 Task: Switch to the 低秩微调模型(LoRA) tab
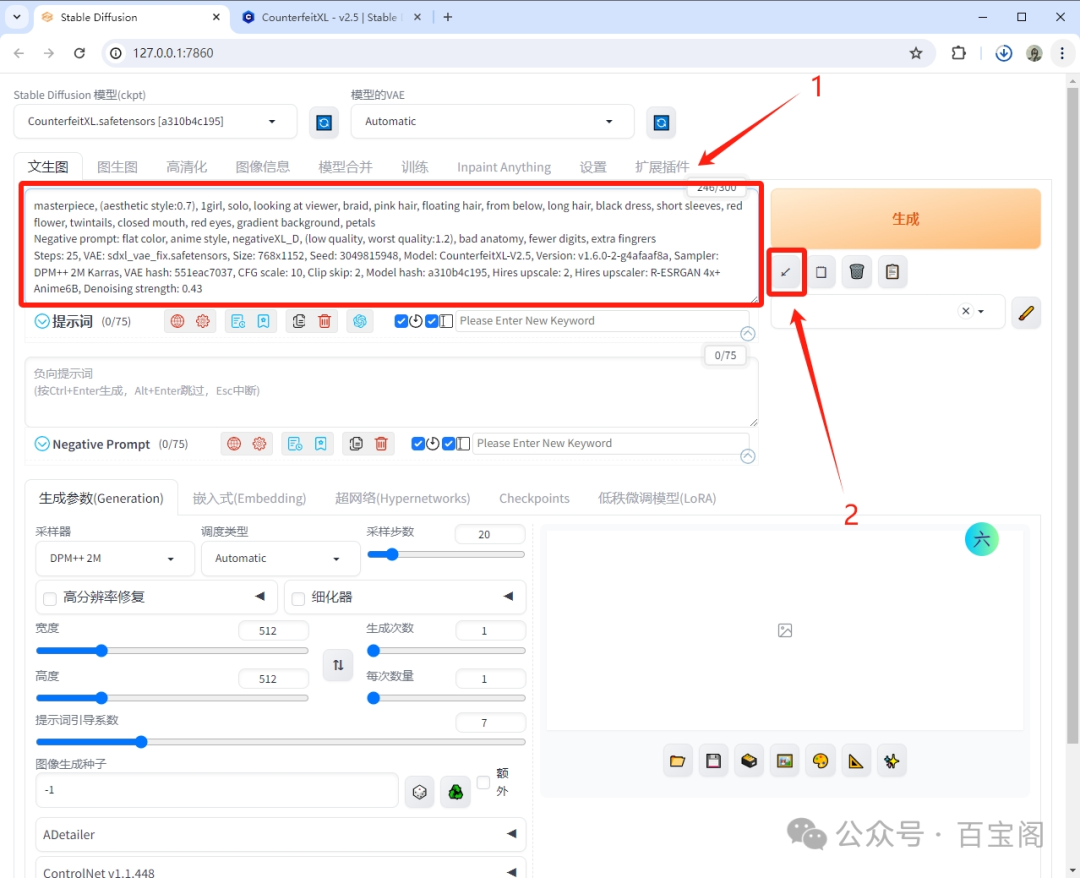[x=657, y=499]
